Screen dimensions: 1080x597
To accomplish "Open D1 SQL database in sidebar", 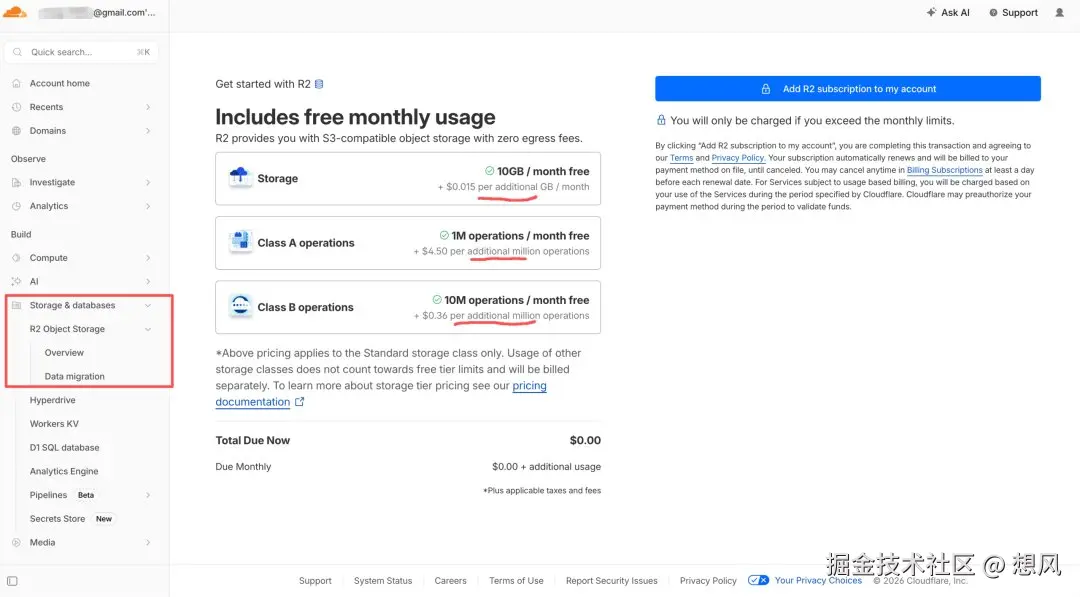I will [x=64, y=448].
